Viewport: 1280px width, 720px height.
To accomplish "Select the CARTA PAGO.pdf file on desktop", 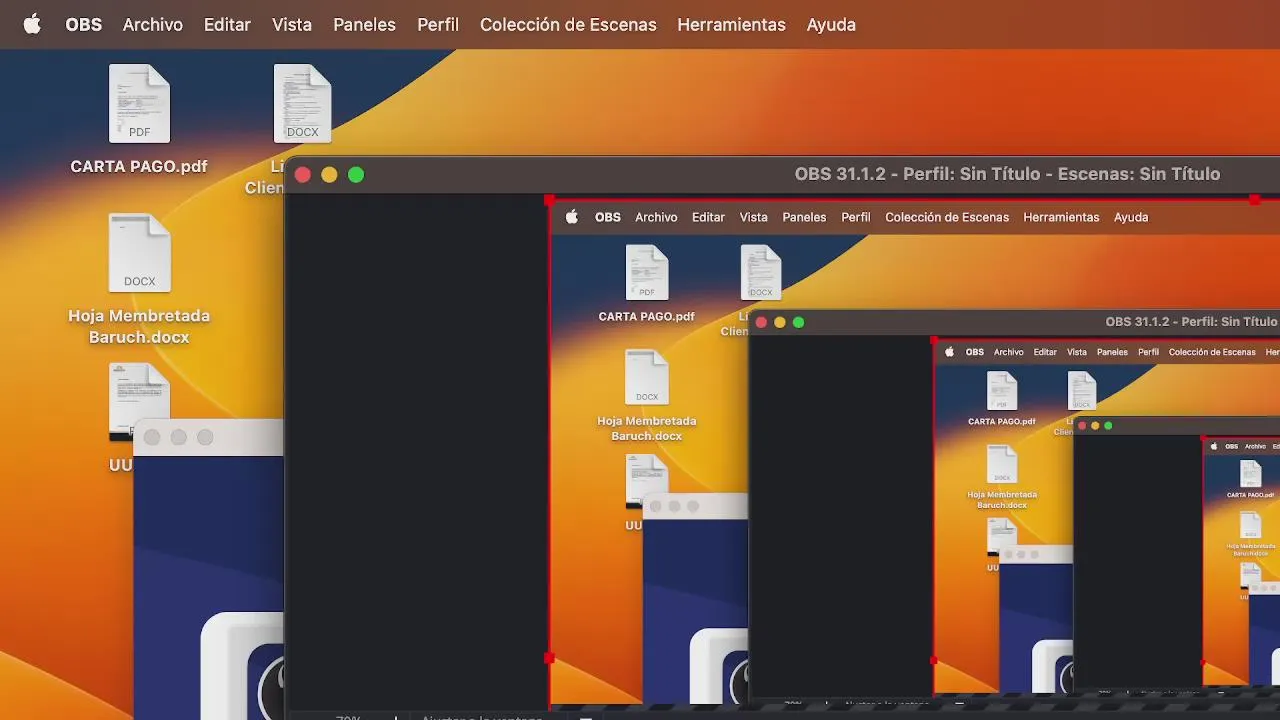I will pyautogui.click(x=139, y=120).
